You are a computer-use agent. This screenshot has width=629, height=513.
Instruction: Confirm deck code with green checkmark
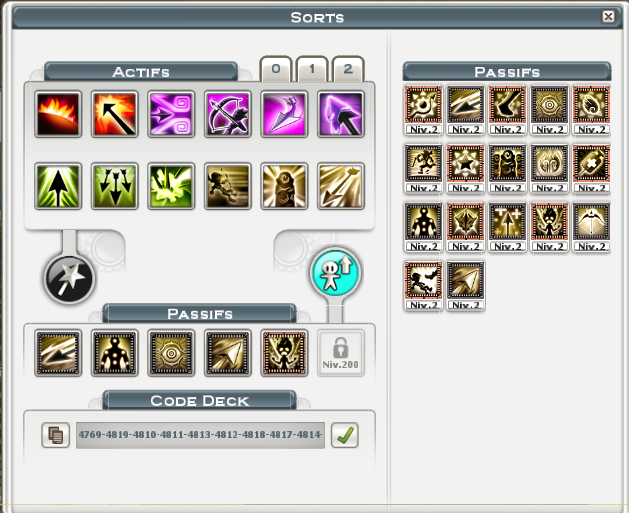tap(345, 435)
